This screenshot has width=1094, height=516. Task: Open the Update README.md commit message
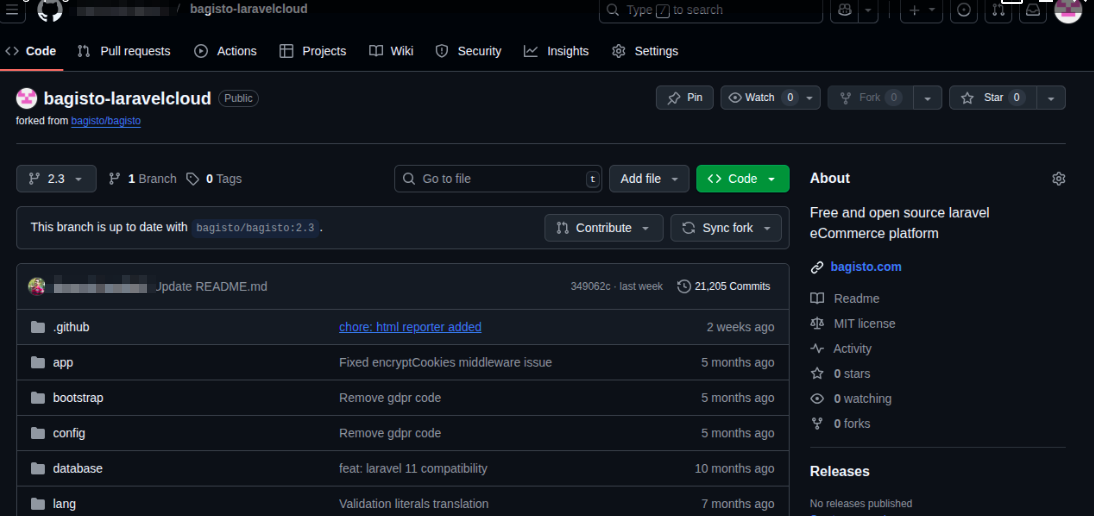(211, 287)
